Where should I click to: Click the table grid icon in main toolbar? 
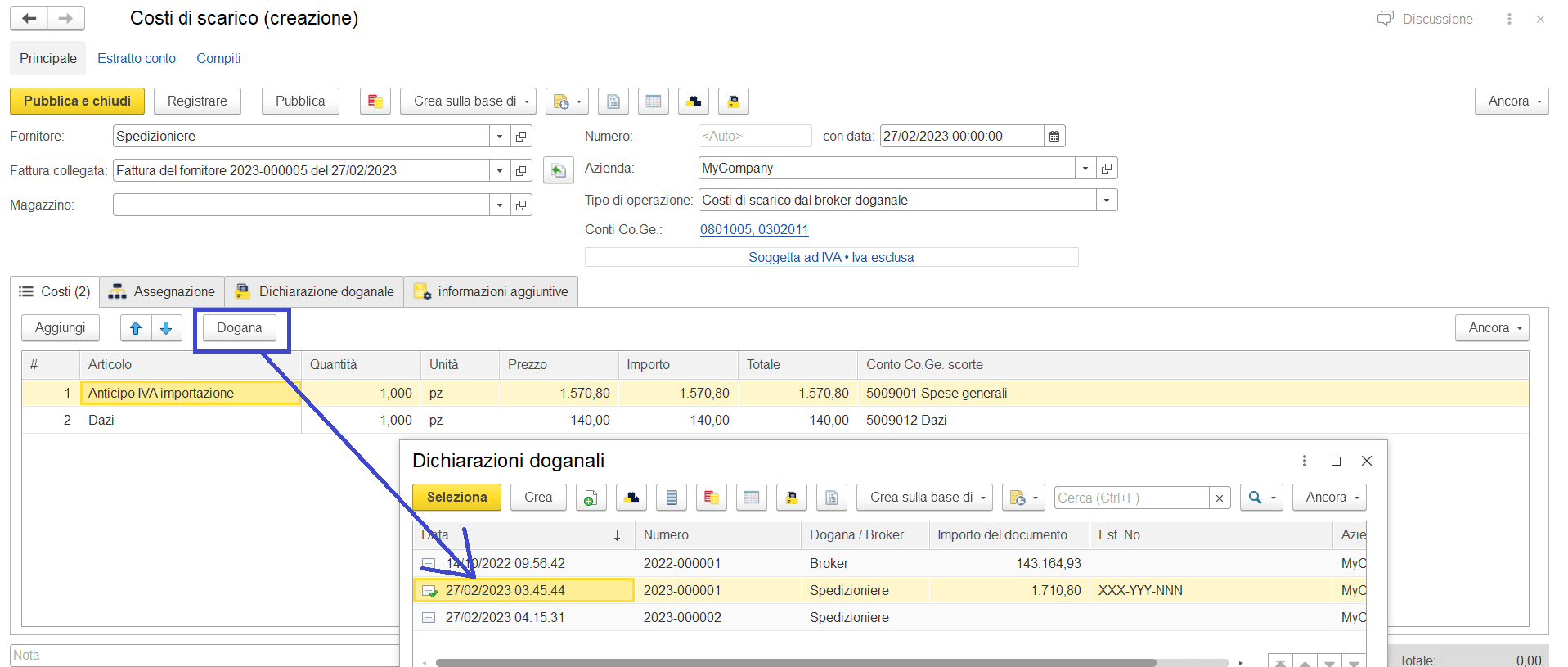(654, 101)
